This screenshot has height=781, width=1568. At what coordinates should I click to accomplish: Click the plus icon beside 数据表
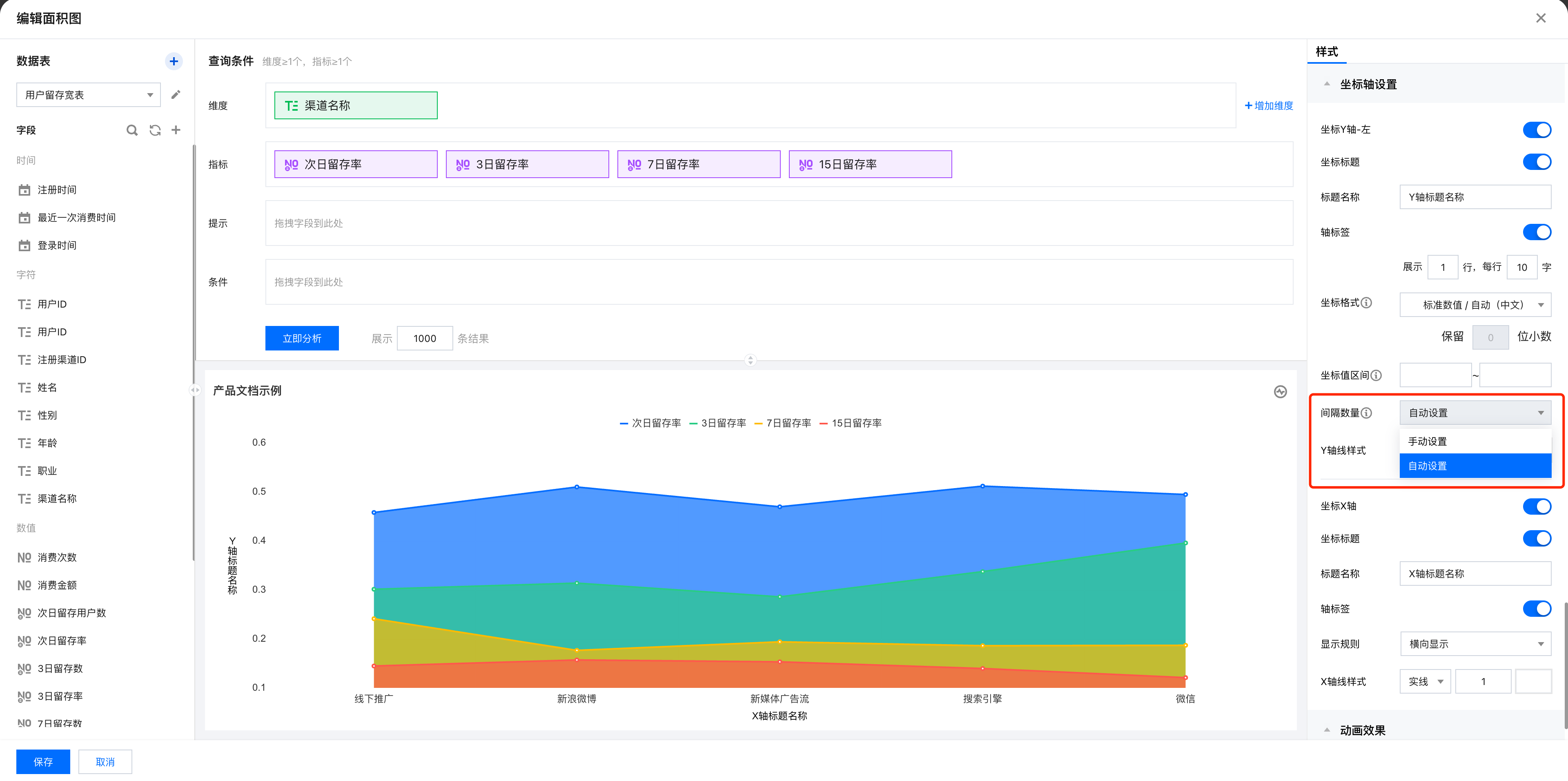(x=174, y=61)
